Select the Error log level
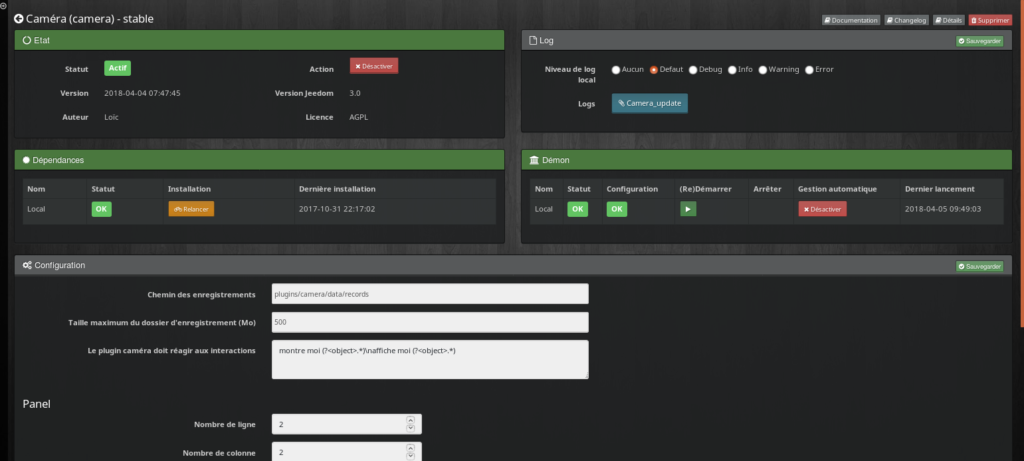Image resolution: width=1024 pixels, height=461 pixels. pyautogui.click(x=809, y=70)
